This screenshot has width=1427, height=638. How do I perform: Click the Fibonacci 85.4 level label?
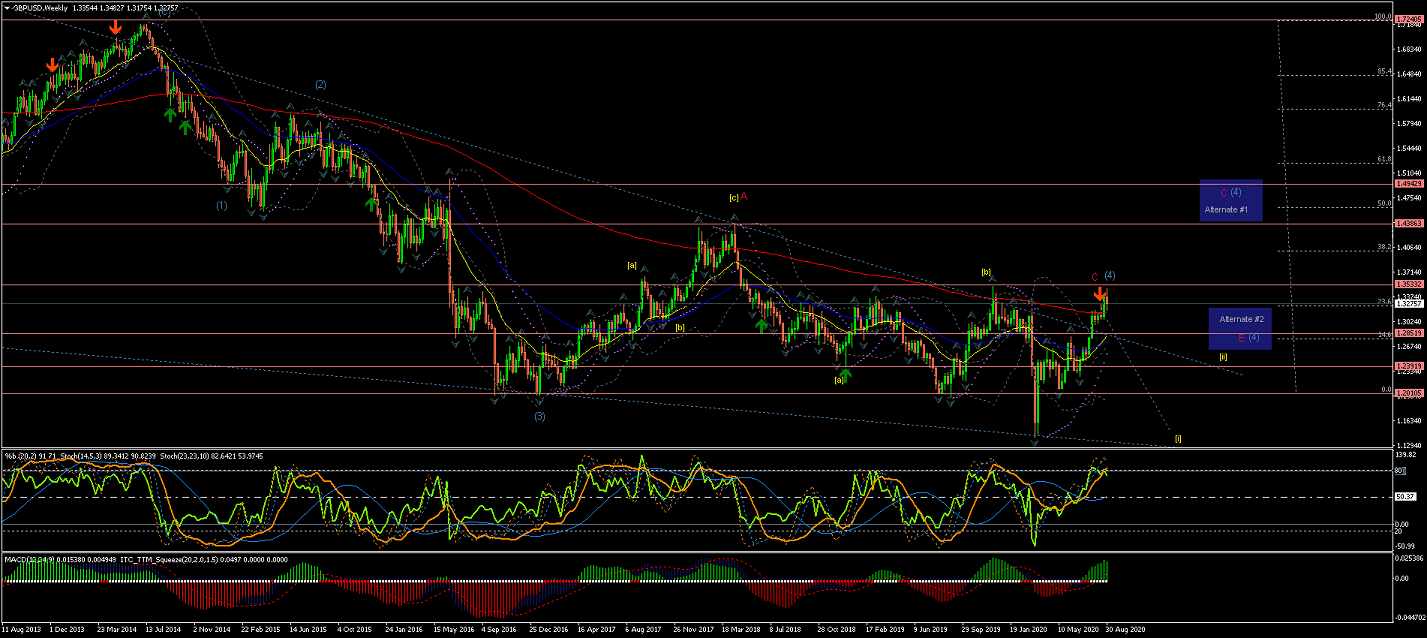click(x=1385, y=72)
